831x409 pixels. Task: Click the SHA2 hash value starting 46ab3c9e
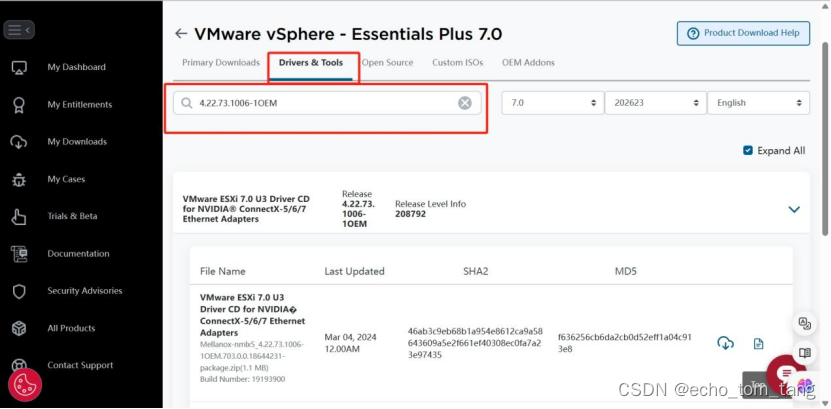coord(475,343)
